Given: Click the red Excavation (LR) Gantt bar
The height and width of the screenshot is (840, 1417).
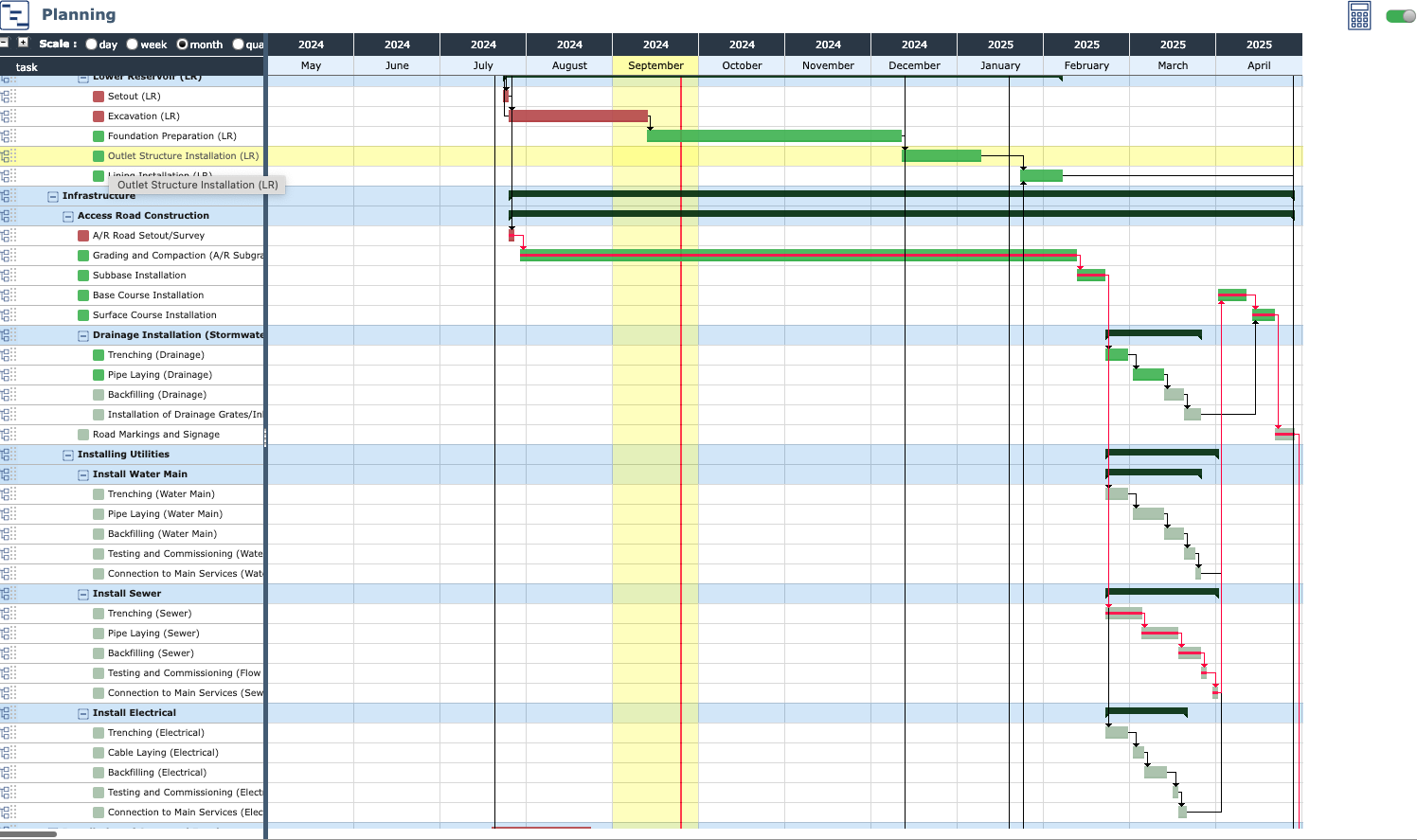Looking at the screenshot, I should pos(578,116).
